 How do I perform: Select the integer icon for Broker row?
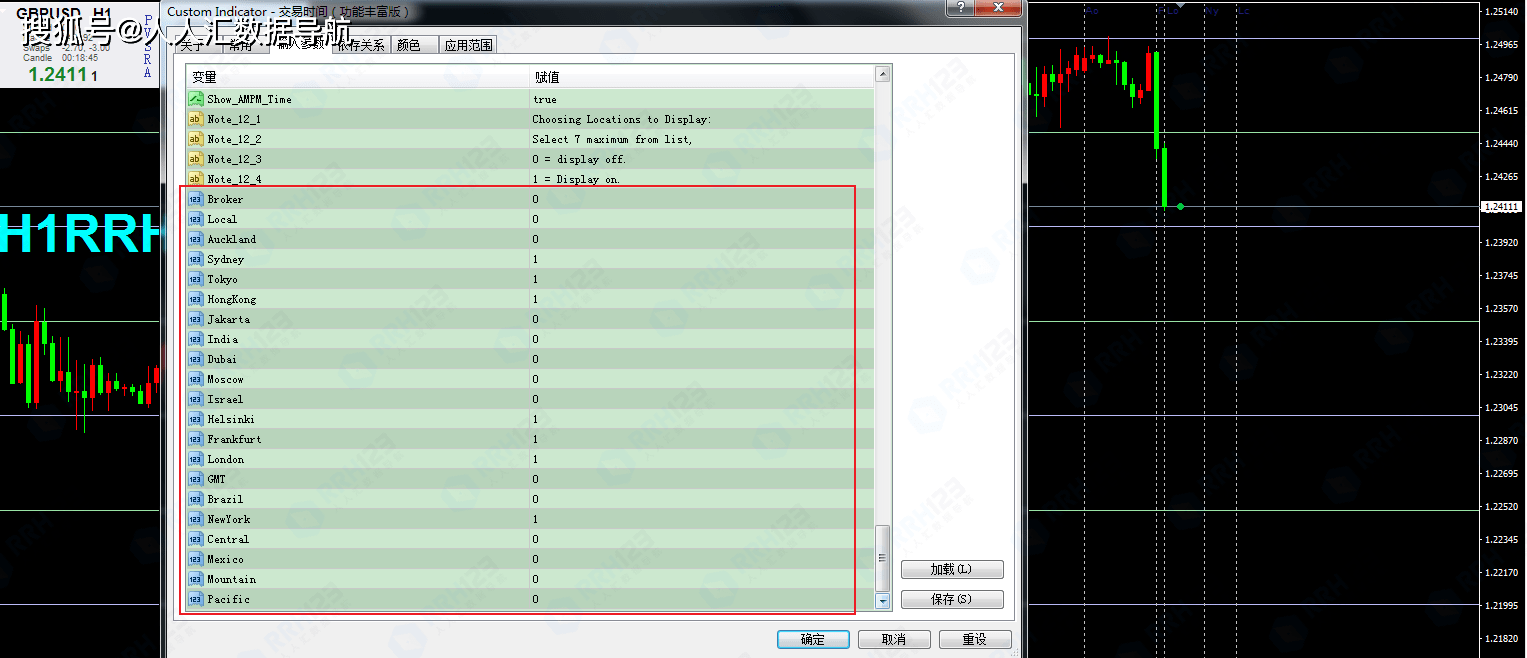coord(196,199)
